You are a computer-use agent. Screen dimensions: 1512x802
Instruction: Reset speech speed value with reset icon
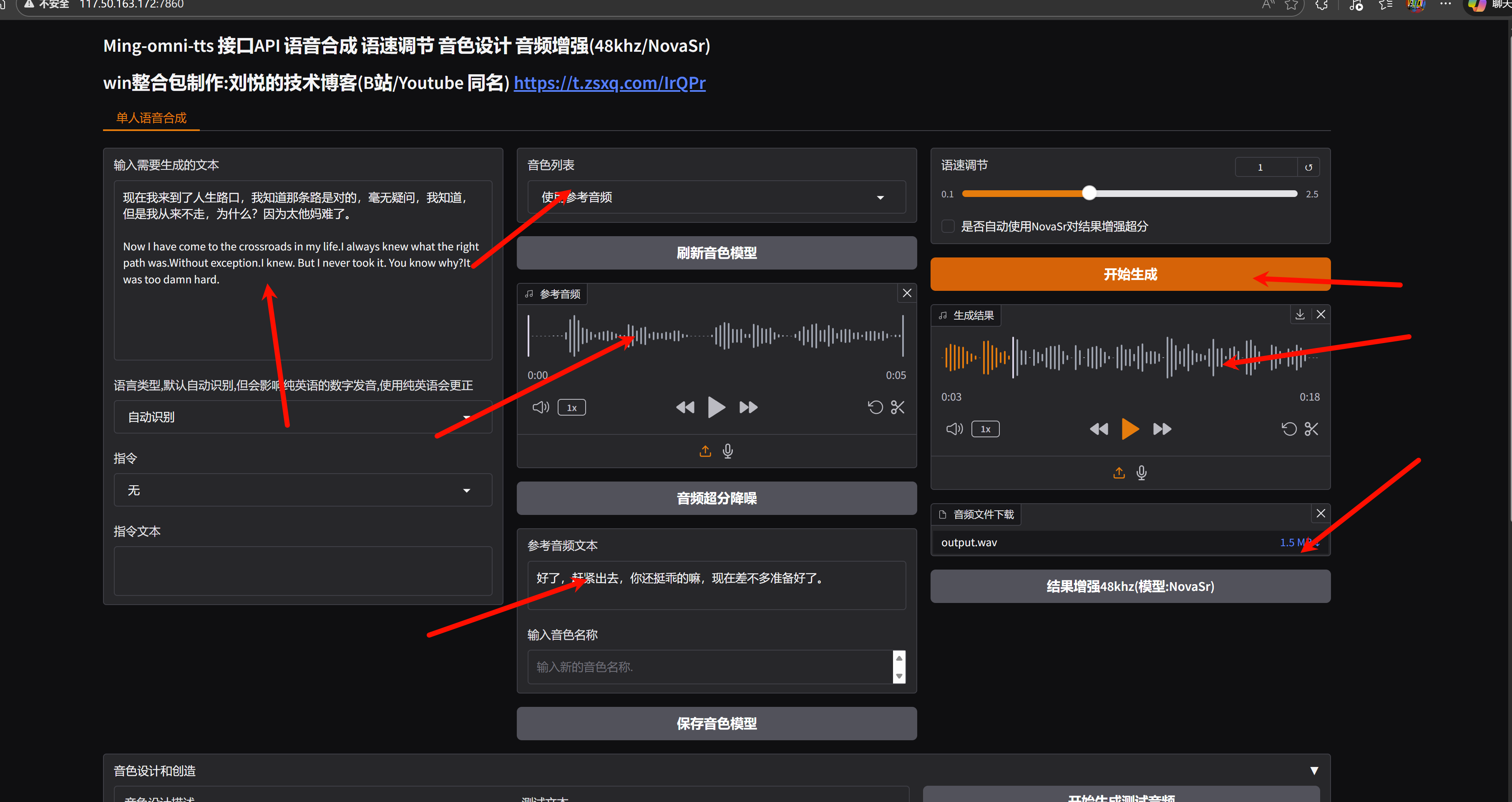point(1308,167)
